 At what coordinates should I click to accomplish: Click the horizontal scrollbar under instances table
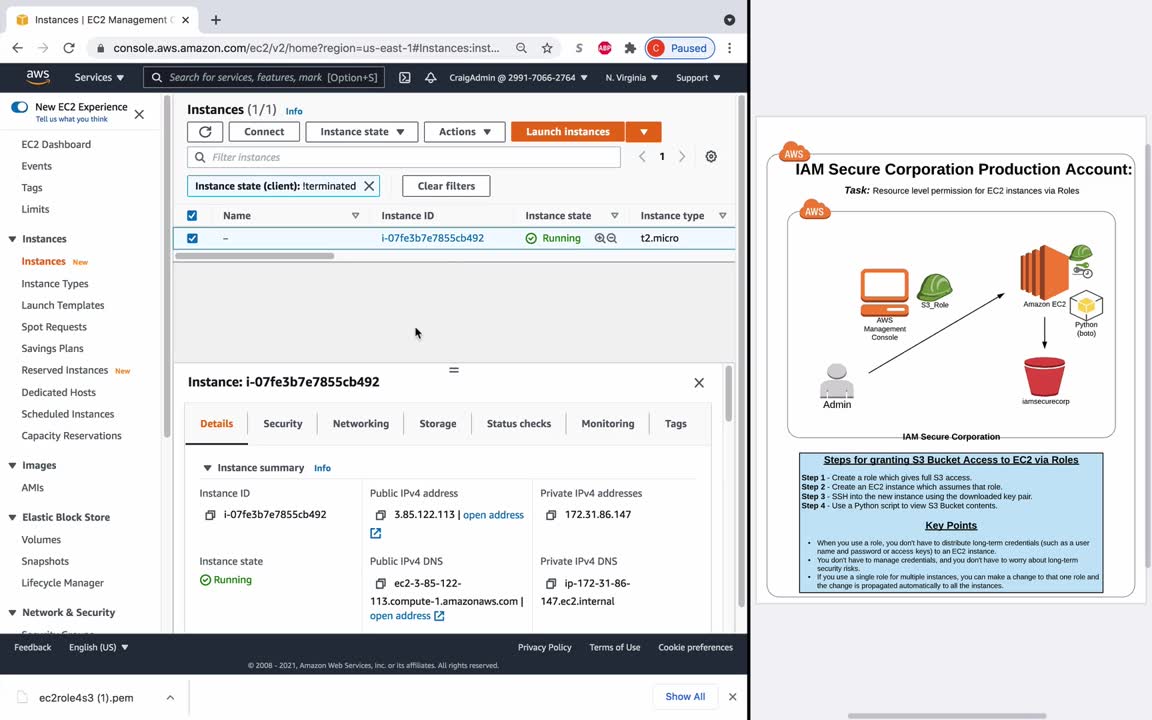coord(254,256)
